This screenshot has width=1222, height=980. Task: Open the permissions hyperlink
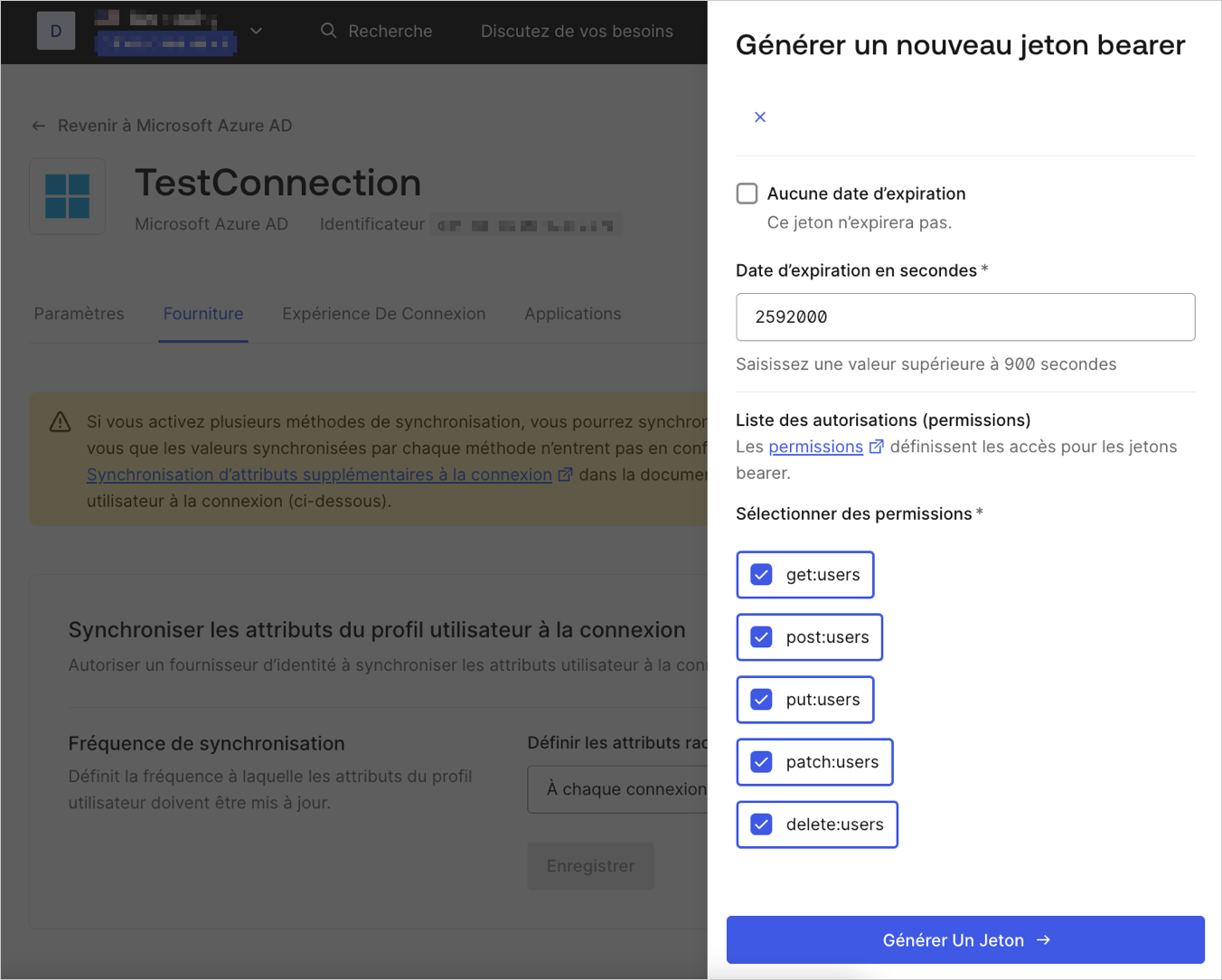[x=816, y=446]
